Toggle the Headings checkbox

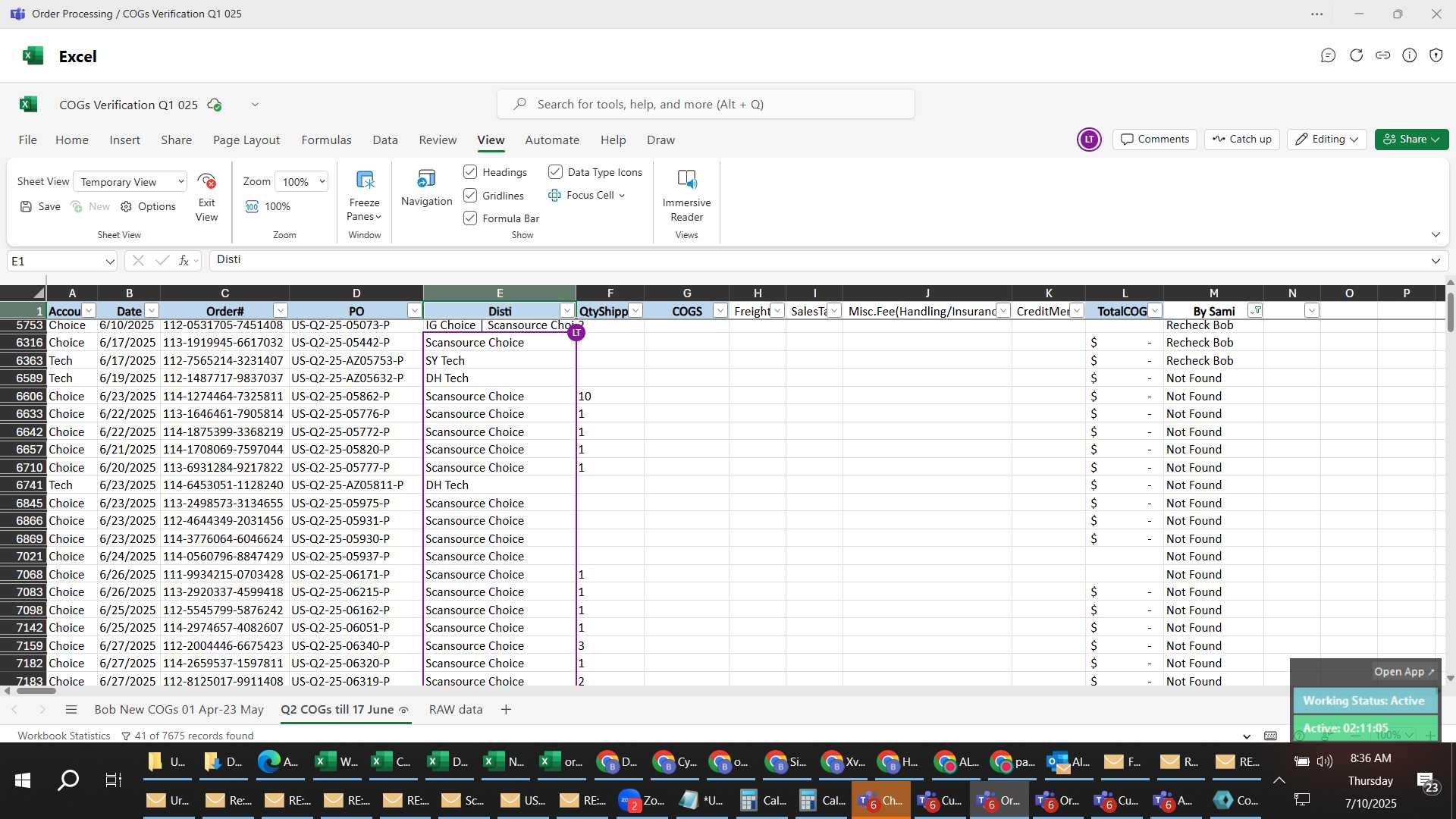(470, 172)
